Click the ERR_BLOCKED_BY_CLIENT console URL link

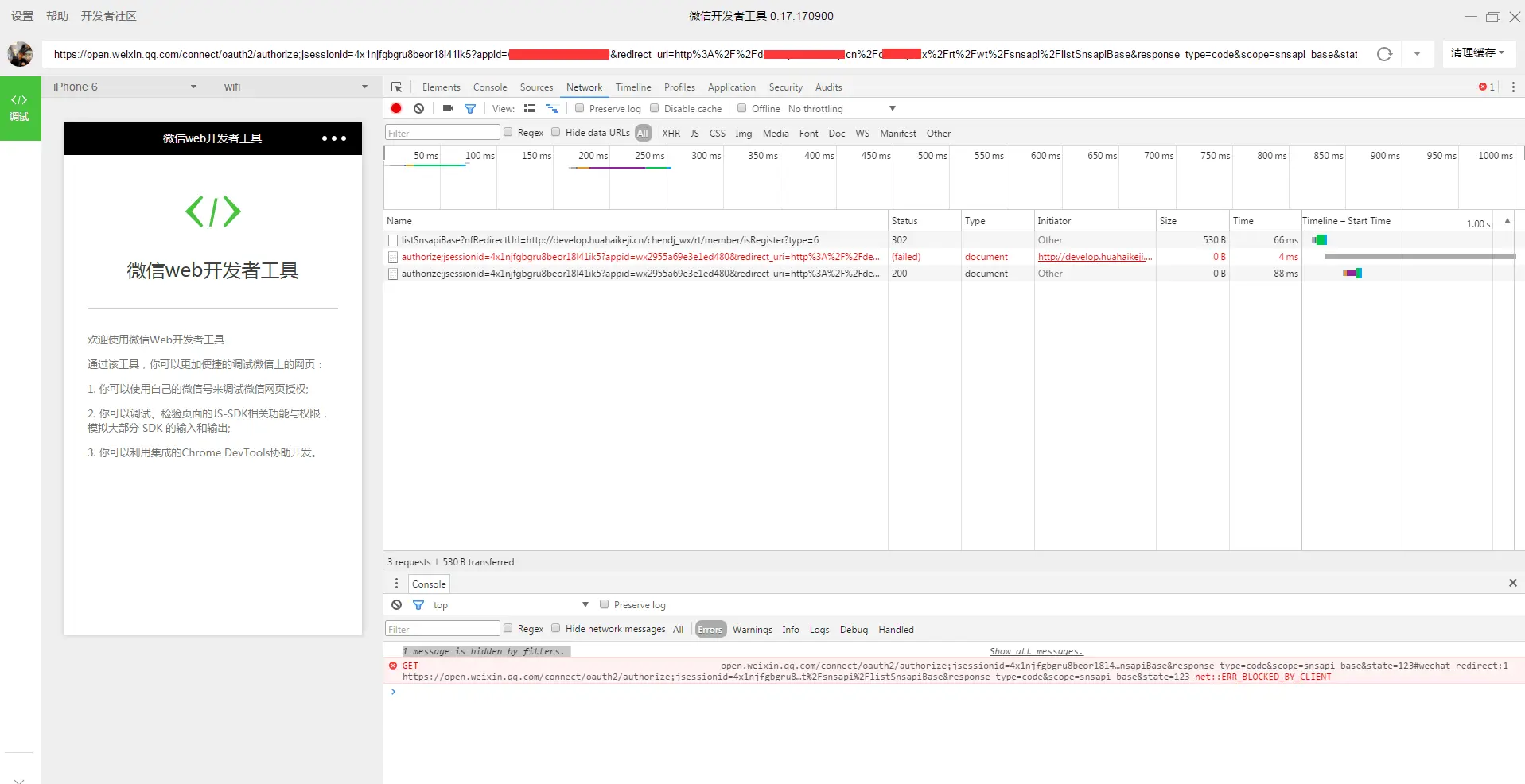click(x=796, y=677)
